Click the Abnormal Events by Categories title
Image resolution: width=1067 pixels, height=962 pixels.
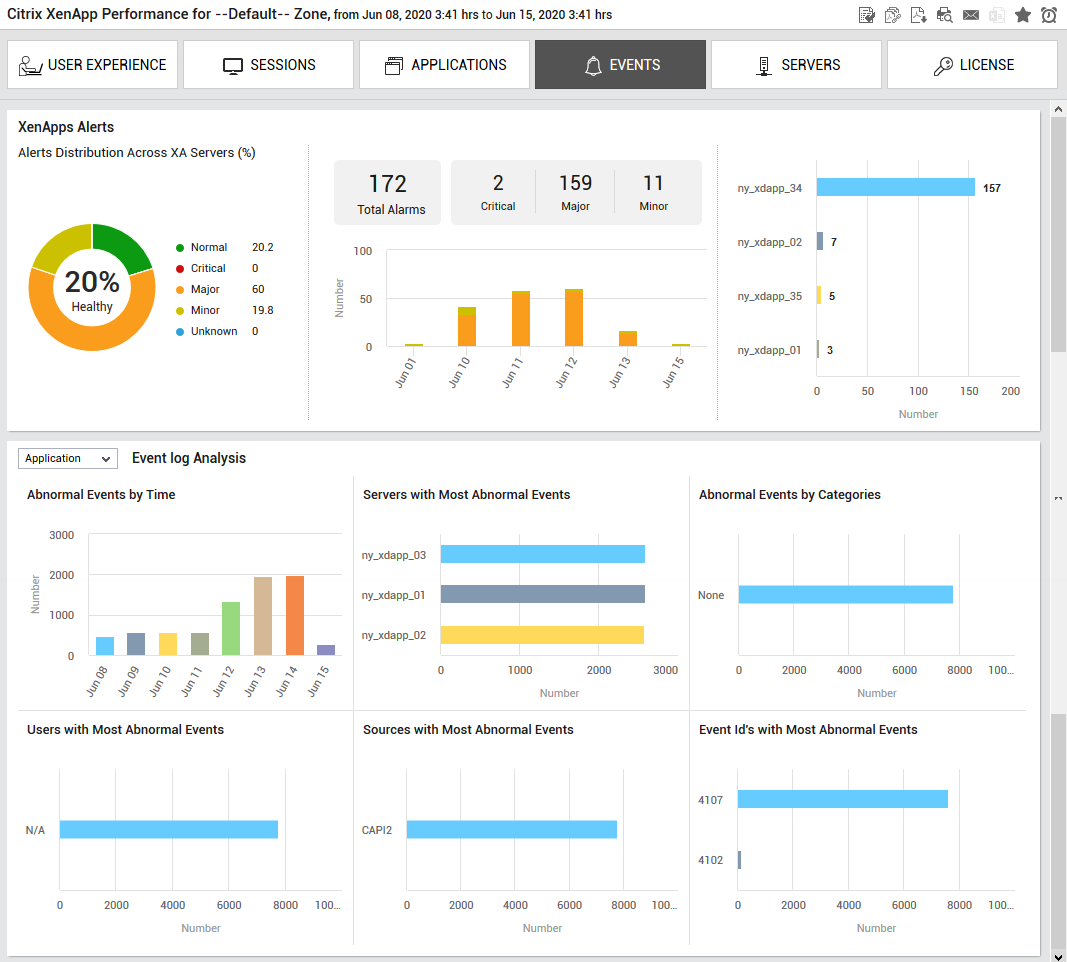[x=789, y=495]
